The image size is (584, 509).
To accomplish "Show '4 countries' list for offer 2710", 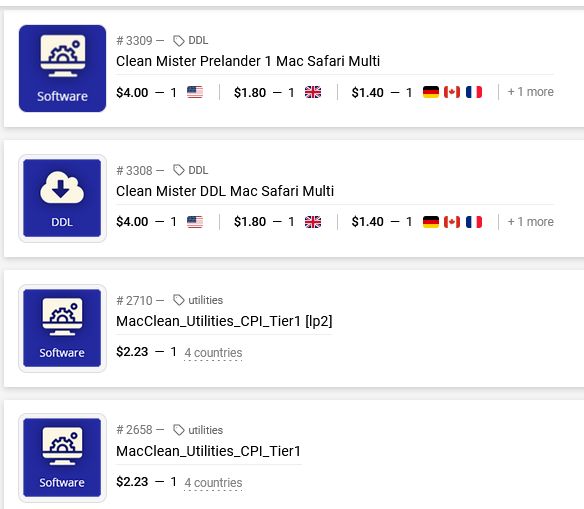I will click(213, 353).
